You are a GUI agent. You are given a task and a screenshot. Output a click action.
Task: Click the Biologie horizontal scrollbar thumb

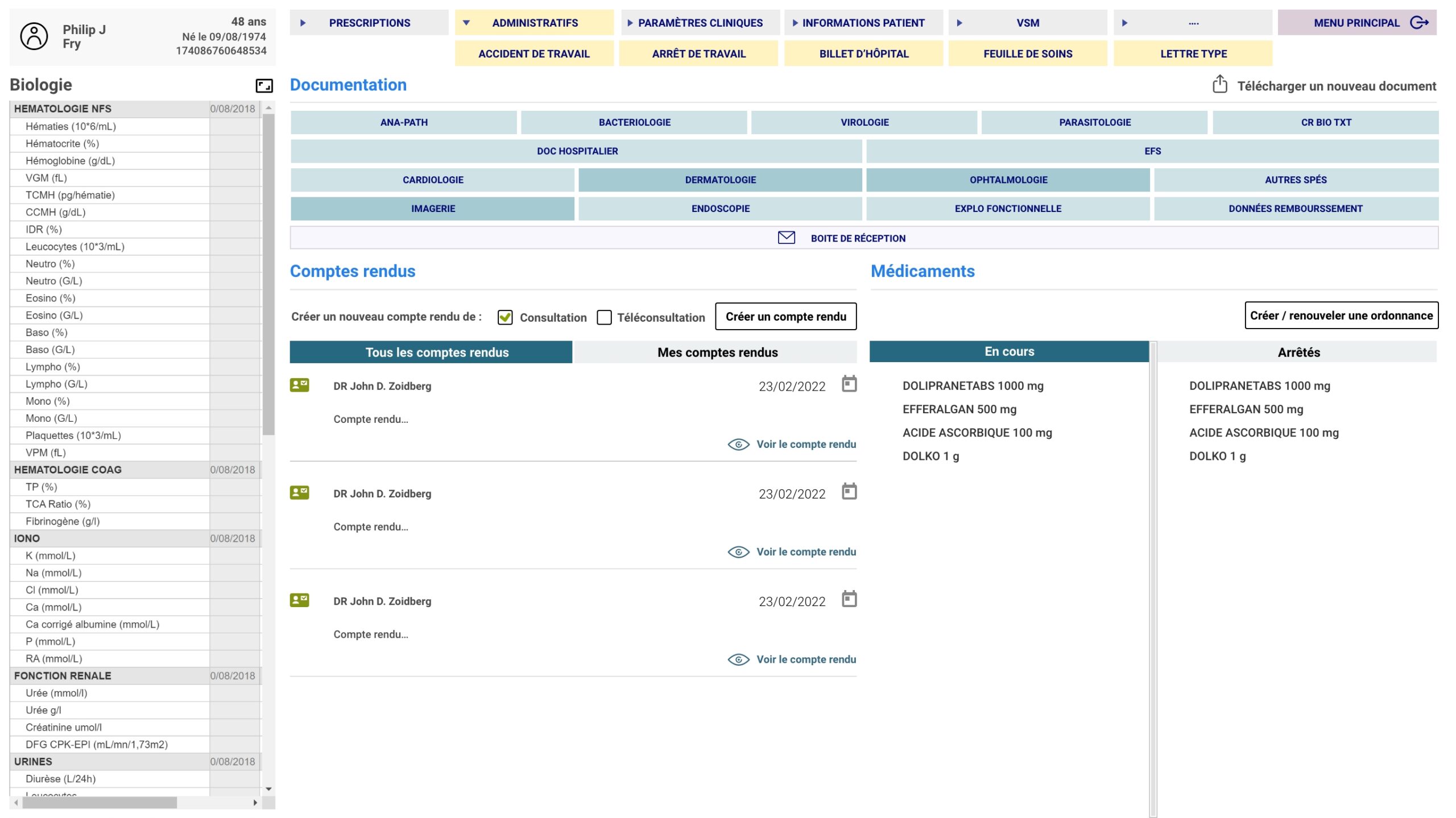[x=100, y=803]
